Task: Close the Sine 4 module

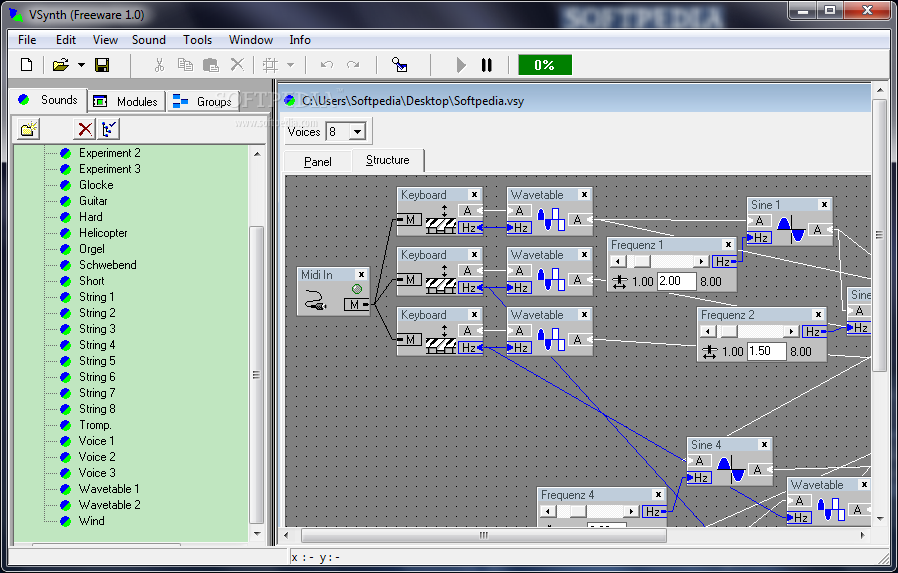Action: click(764, 444)
